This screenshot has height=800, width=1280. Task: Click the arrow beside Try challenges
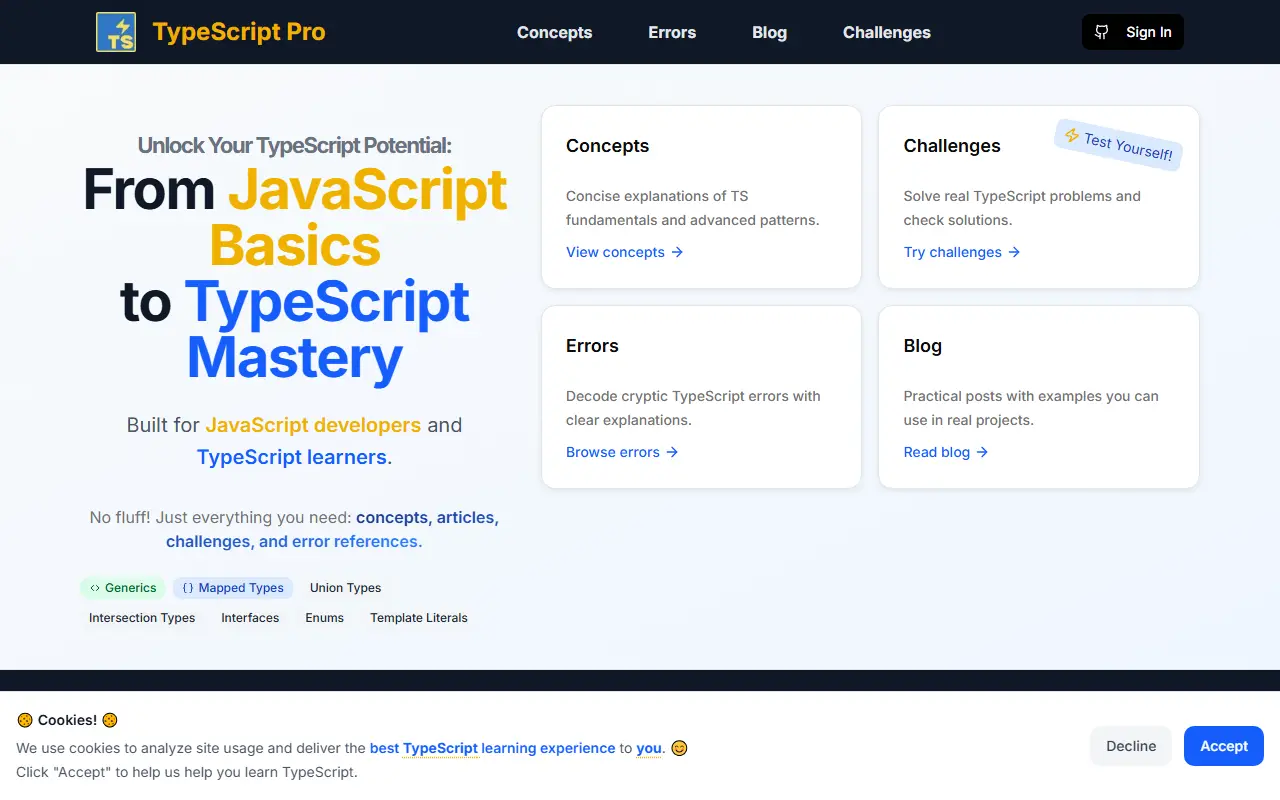coord(1014,252)
